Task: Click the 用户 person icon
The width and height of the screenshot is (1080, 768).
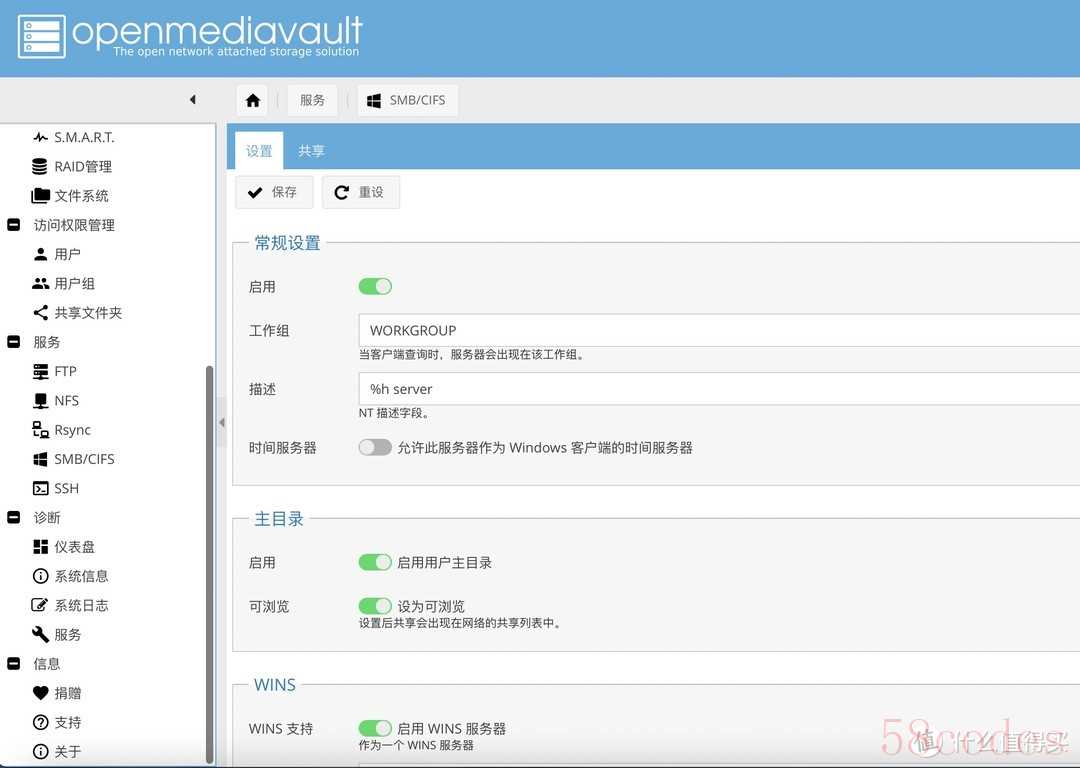Action: click(40, 254)
